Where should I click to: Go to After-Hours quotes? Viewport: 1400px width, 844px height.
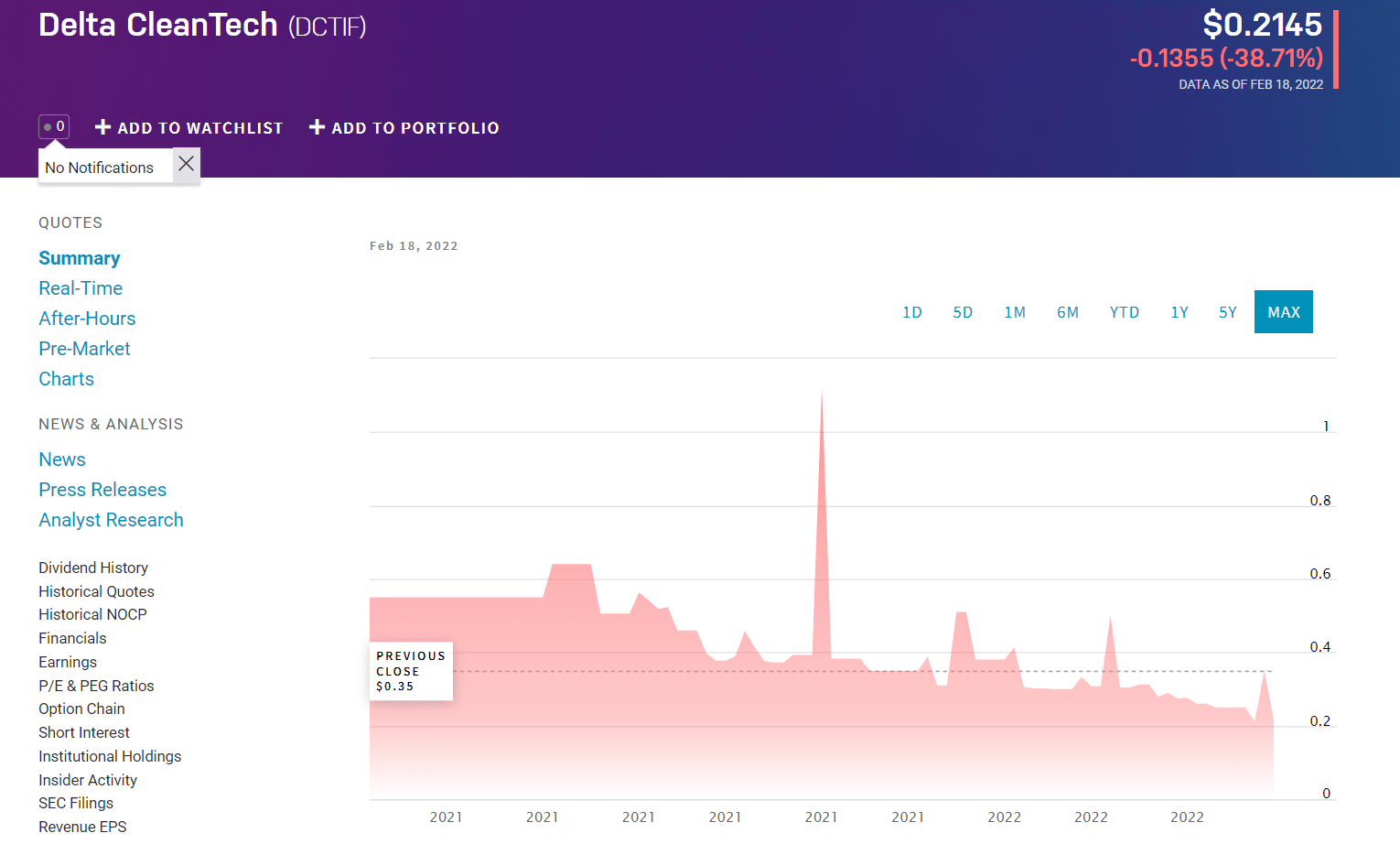click(87, 319)
